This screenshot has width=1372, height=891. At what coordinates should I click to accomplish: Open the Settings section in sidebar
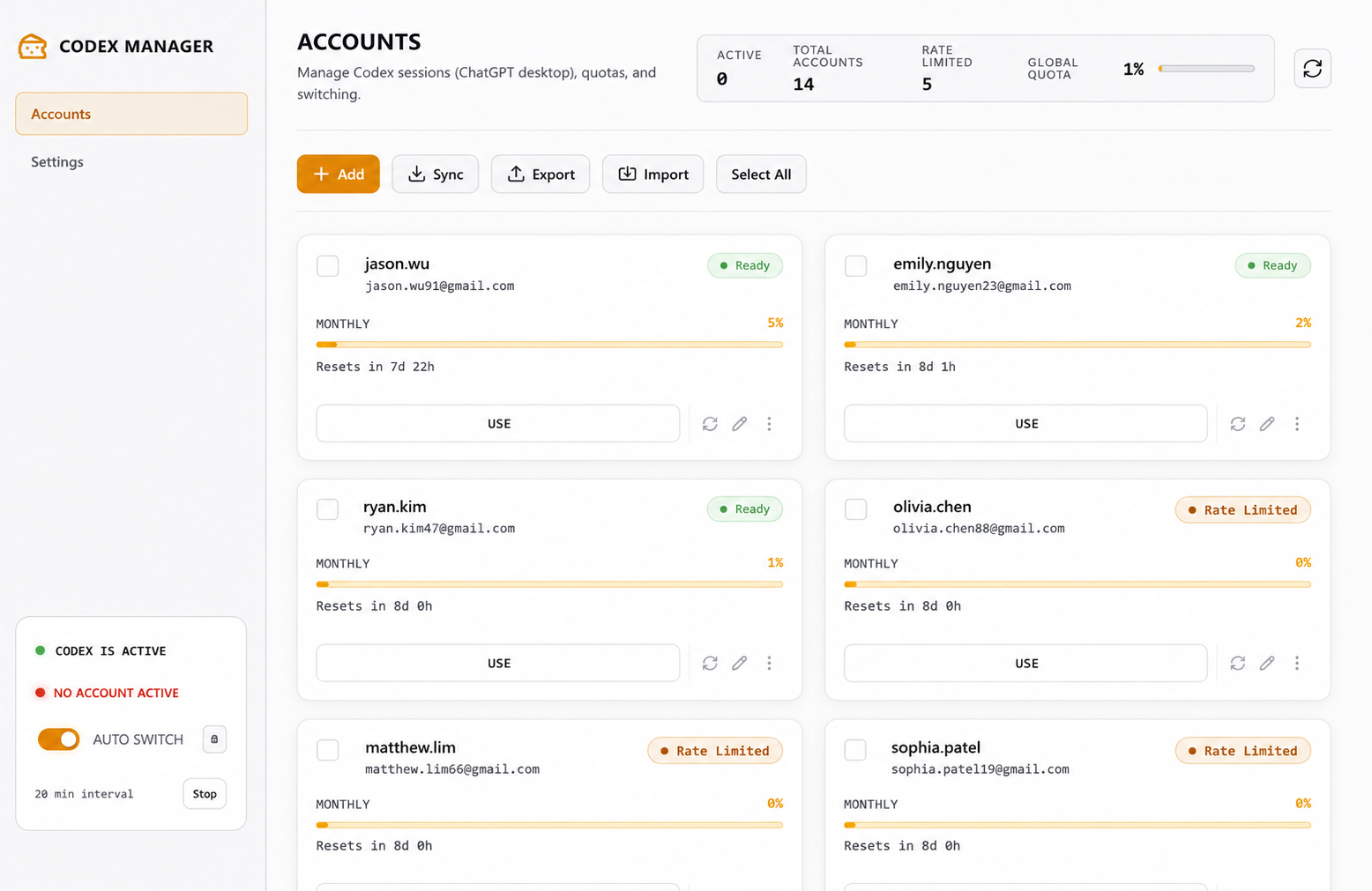(131, 162)
